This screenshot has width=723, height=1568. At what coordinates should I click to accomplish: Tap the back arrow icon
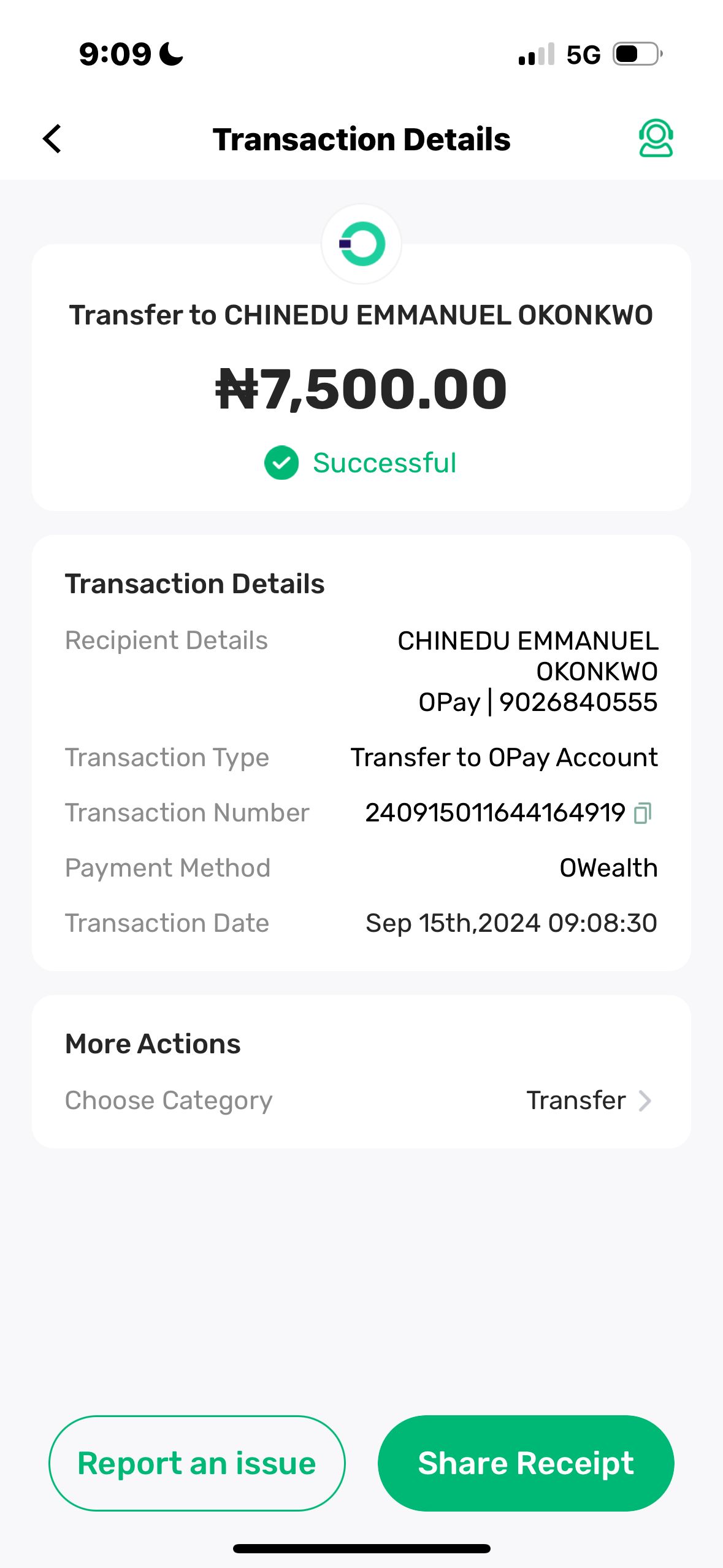click(53, 139)
